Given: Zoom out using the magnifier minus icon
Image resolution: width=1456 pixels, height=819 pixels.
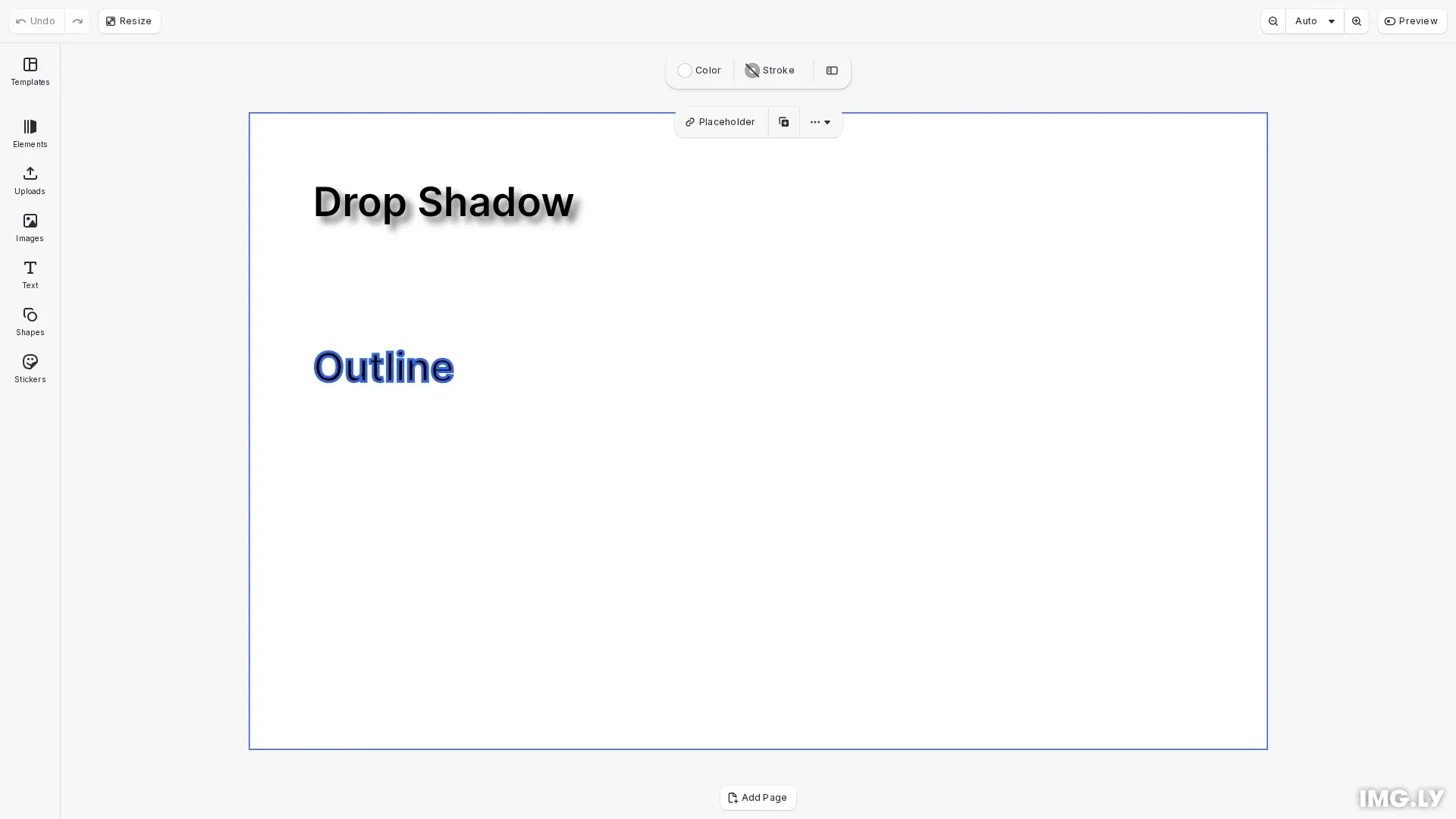Looking at the screenshot, I should tap(1273, 21).
